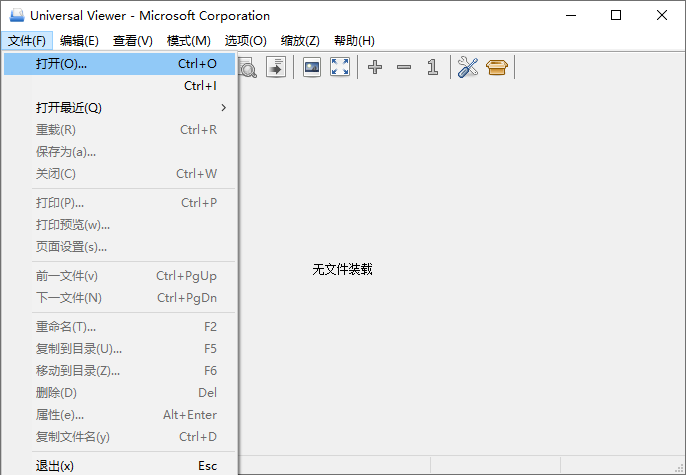Select 保存为(a)... menu entry

point(119,152)
